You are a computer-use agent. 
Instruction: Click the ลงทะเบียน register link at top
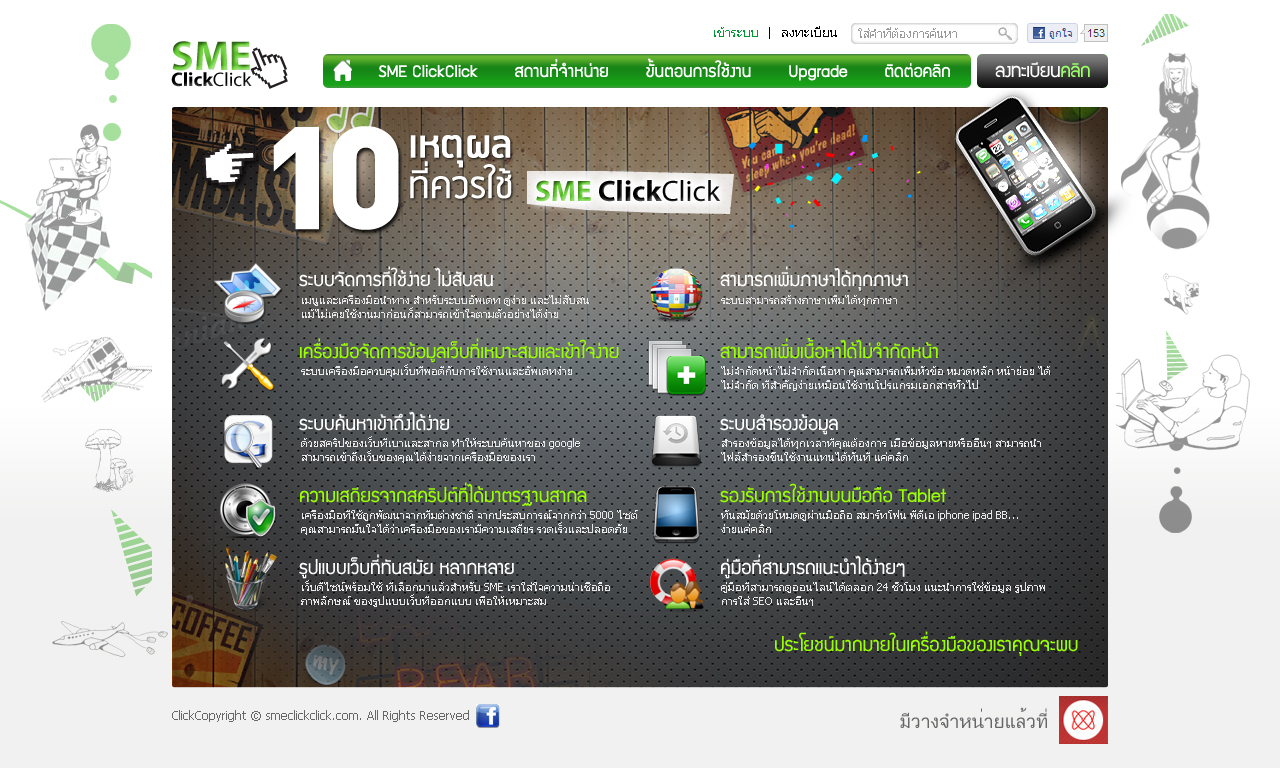[x=808, y=33]
